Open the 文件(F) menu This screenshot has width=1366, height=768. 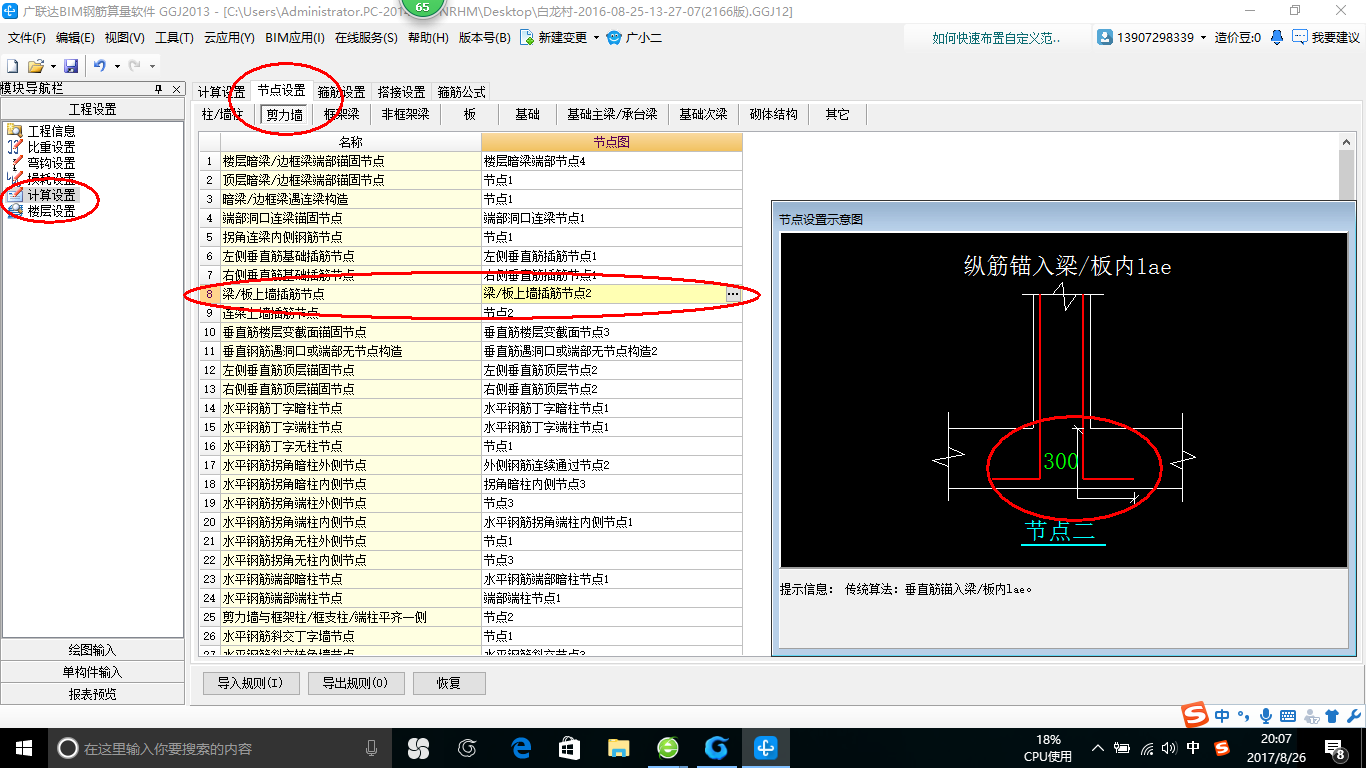coord(27,37)
